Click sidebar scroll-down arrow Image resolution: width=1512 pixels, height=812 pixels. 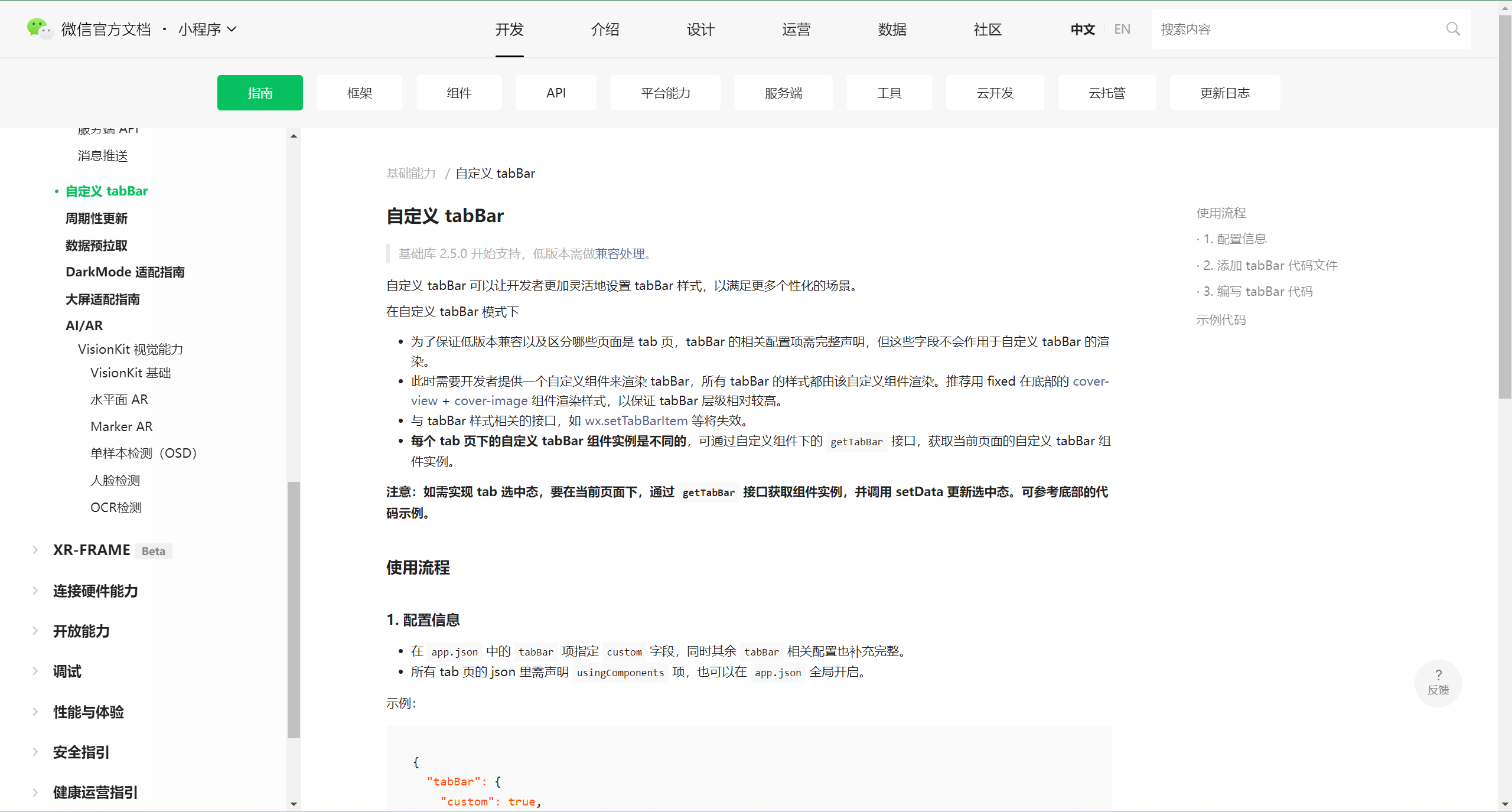[x=294, y=804]
